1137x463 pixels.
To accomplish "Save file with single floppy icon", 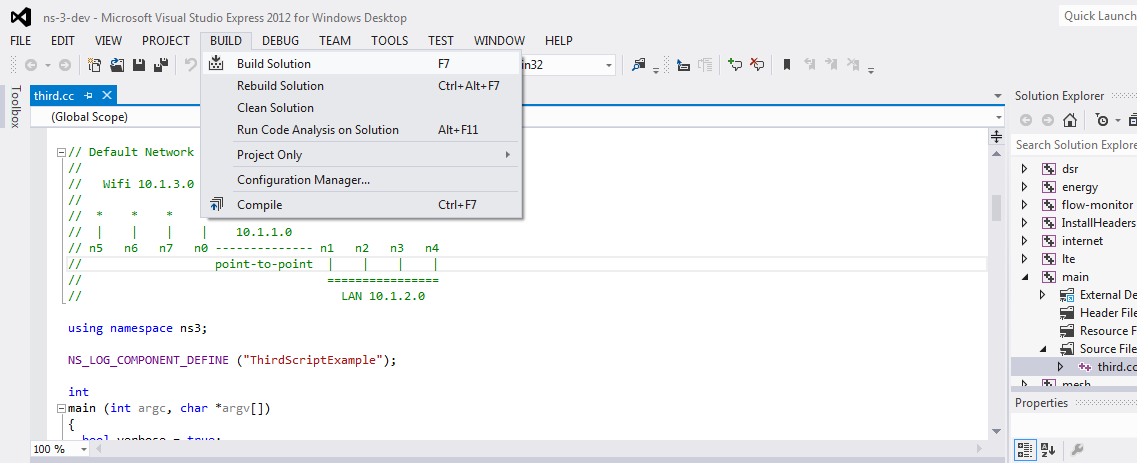I will 139,65.
